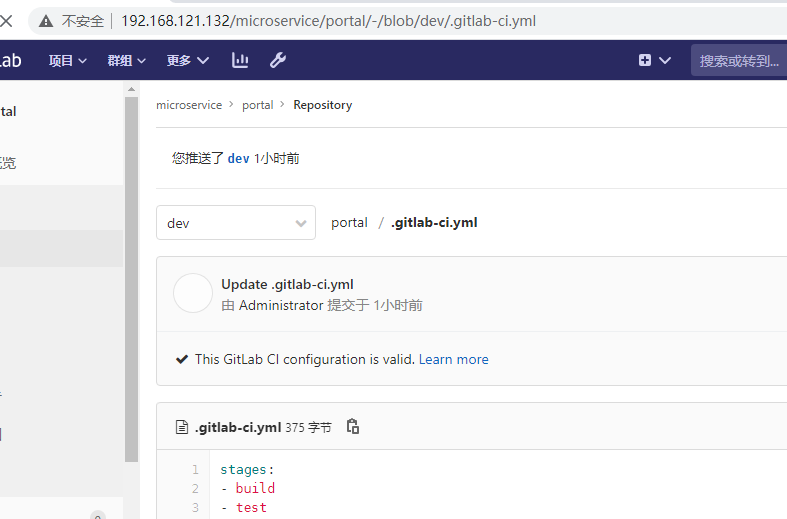
Task: Click the sidebar vertical scrollbar thumb
Action: [132, 279]
